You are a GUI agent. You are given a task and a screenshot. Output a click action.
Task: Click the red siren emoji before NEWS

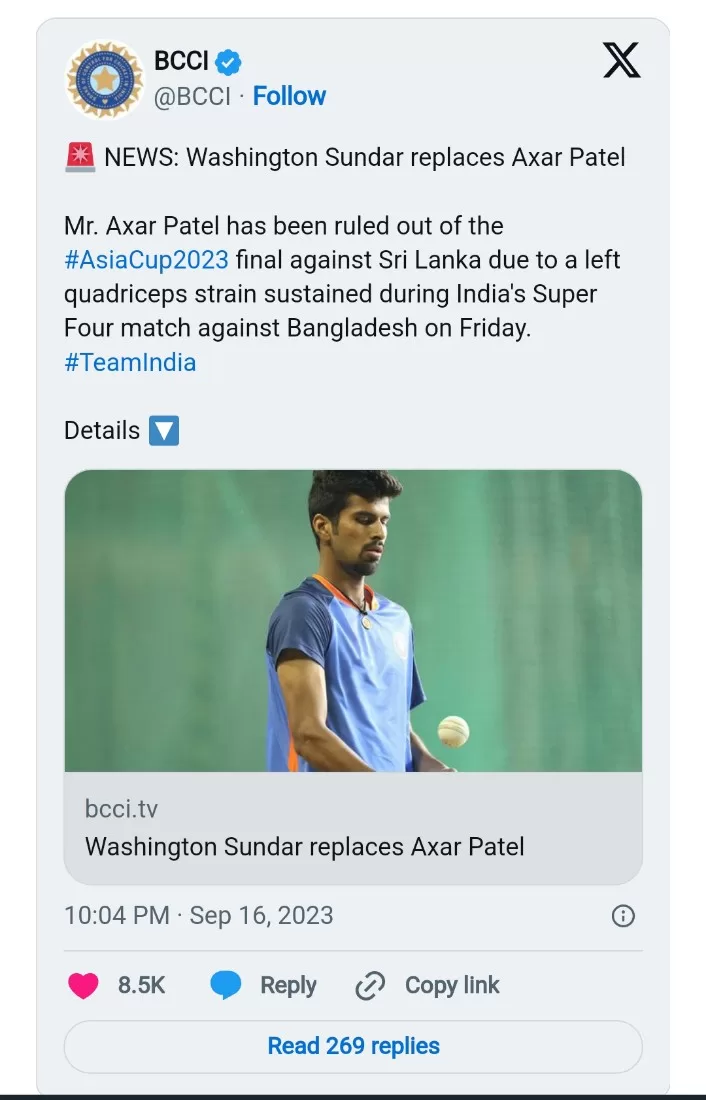80,157
